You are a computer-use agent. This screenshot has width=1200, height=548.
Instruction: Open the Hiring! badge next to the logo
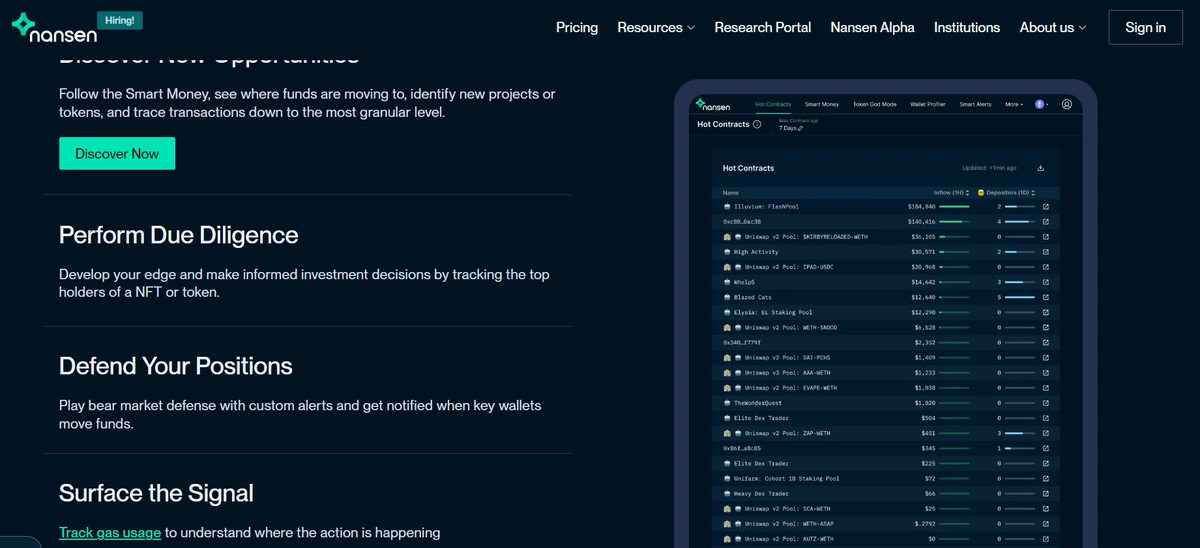point(120,20)
